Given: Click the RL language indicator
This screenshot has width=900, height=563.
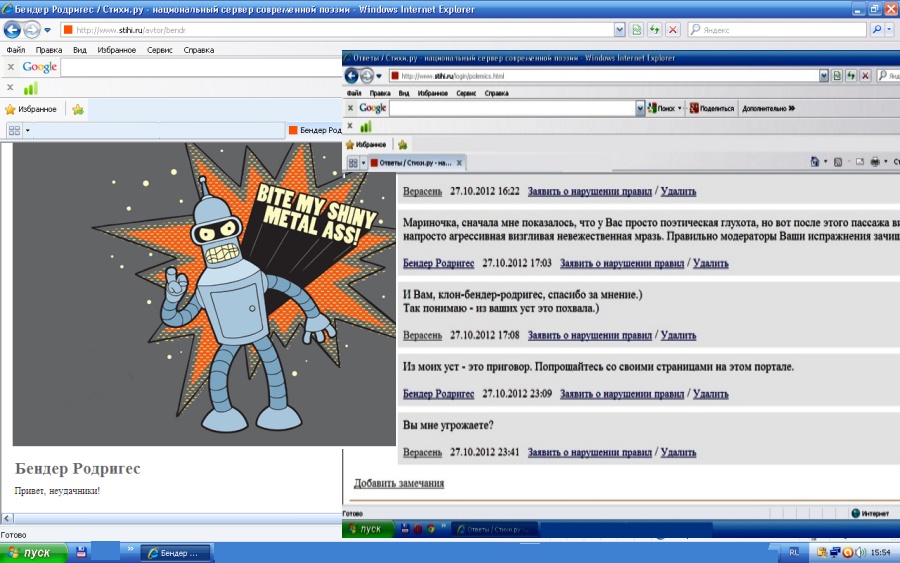Looking at the screenshot, I should click(794, 552).
